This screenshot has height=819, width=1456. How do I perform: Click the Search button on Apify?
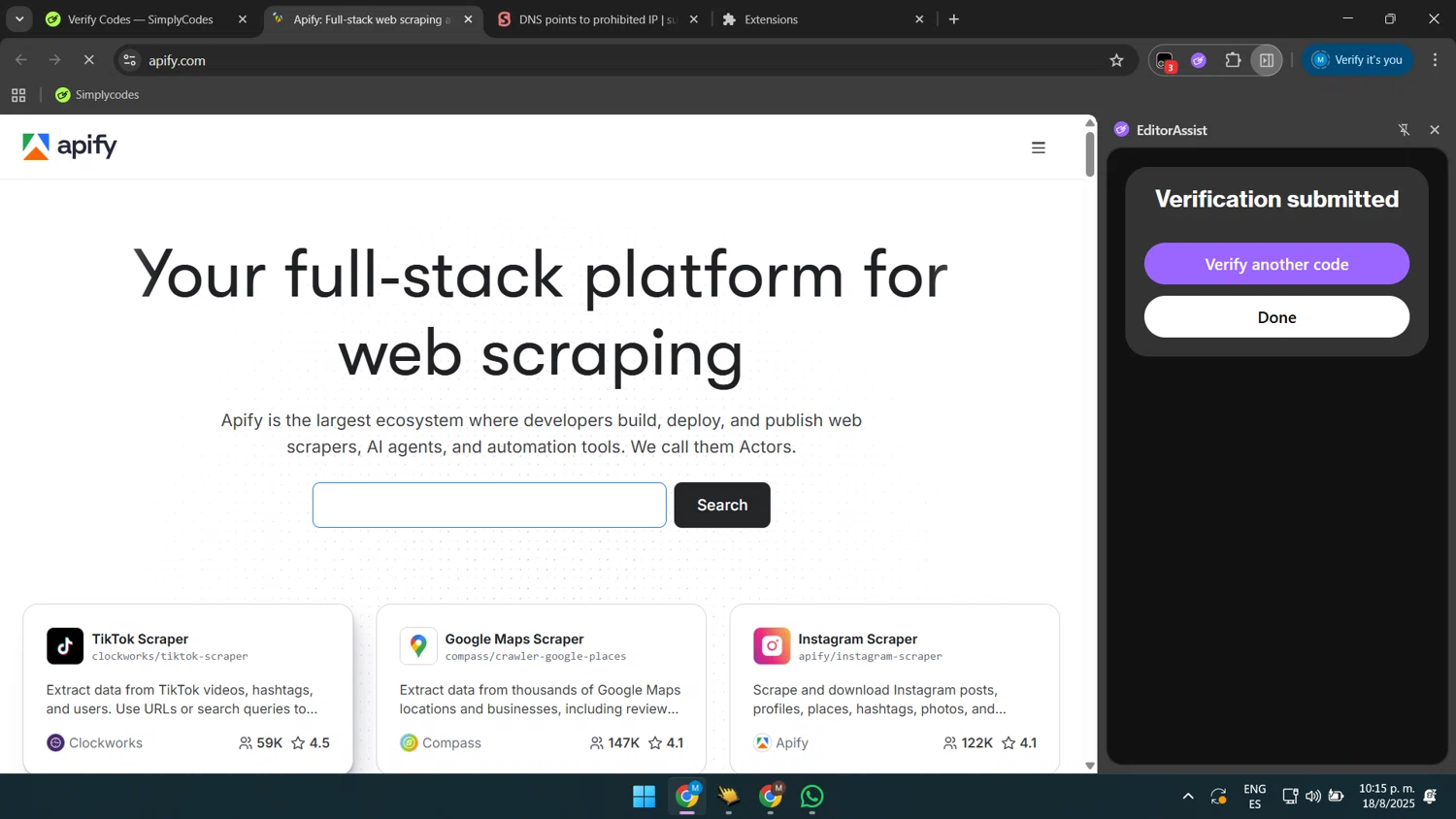click(722, 505)
